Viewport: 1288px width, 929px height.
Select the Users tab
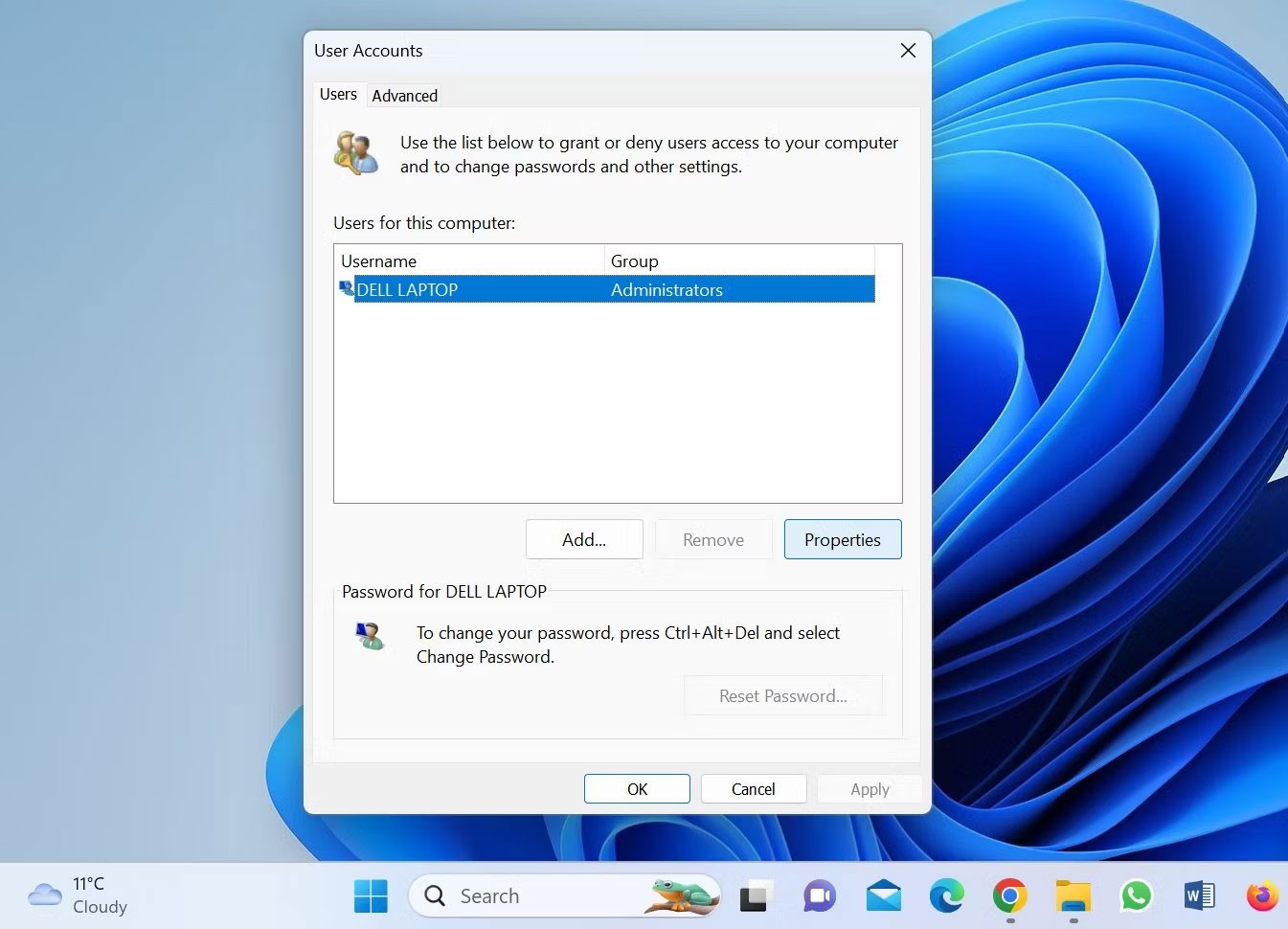point(338,94)
